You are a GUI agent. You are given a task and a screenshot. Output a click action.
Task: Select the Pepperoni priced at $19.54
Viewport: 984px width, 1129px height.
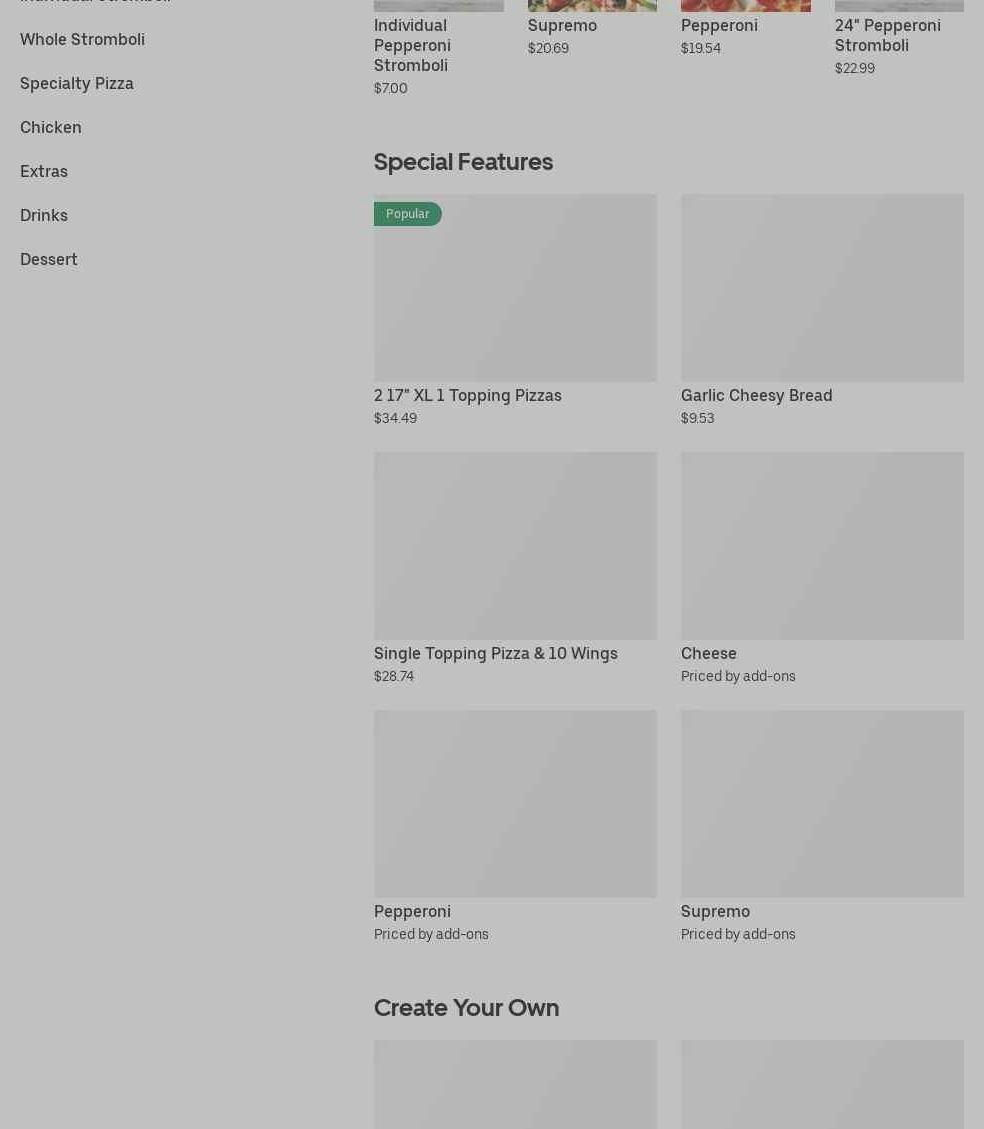coord(719,25)
